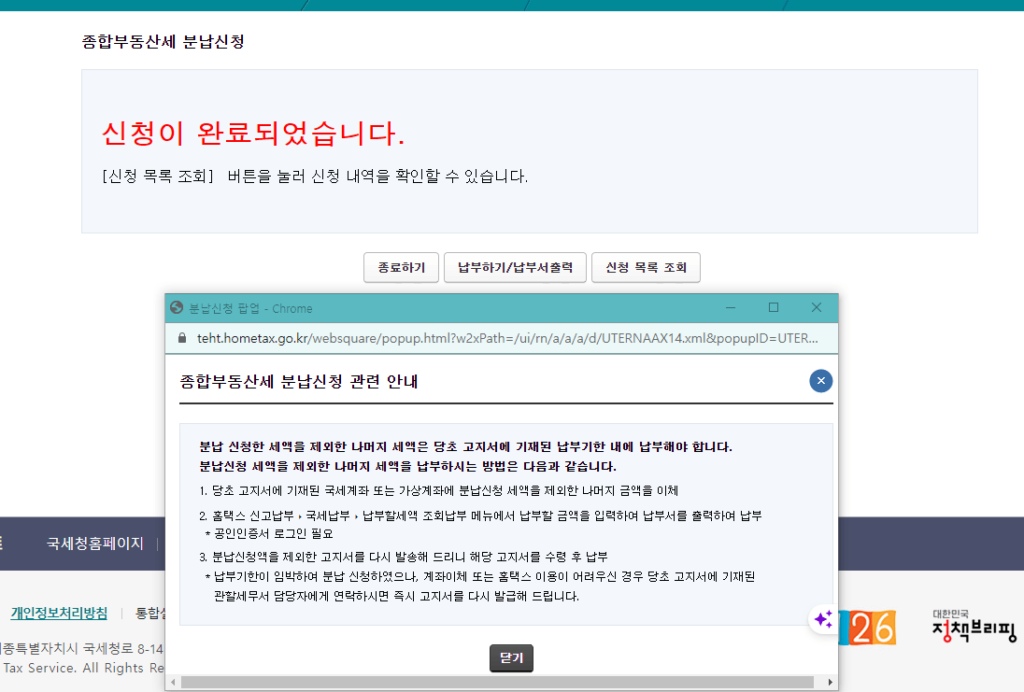Click the blue X icon in popup header
This screenshot has height=692, width=1024.
tap(821, 381)
